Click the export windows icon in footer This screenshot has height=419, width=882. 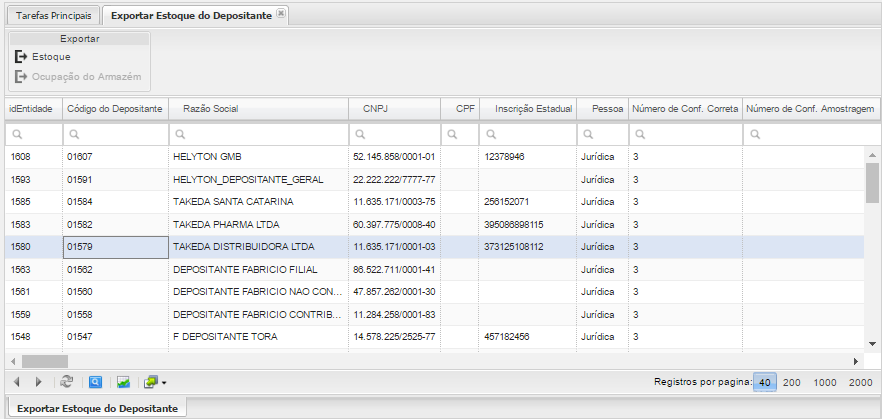(150, 382)
